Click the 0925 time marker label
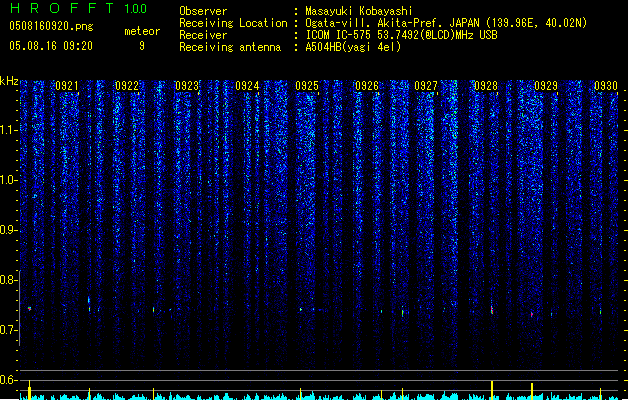 click(307, 86)
